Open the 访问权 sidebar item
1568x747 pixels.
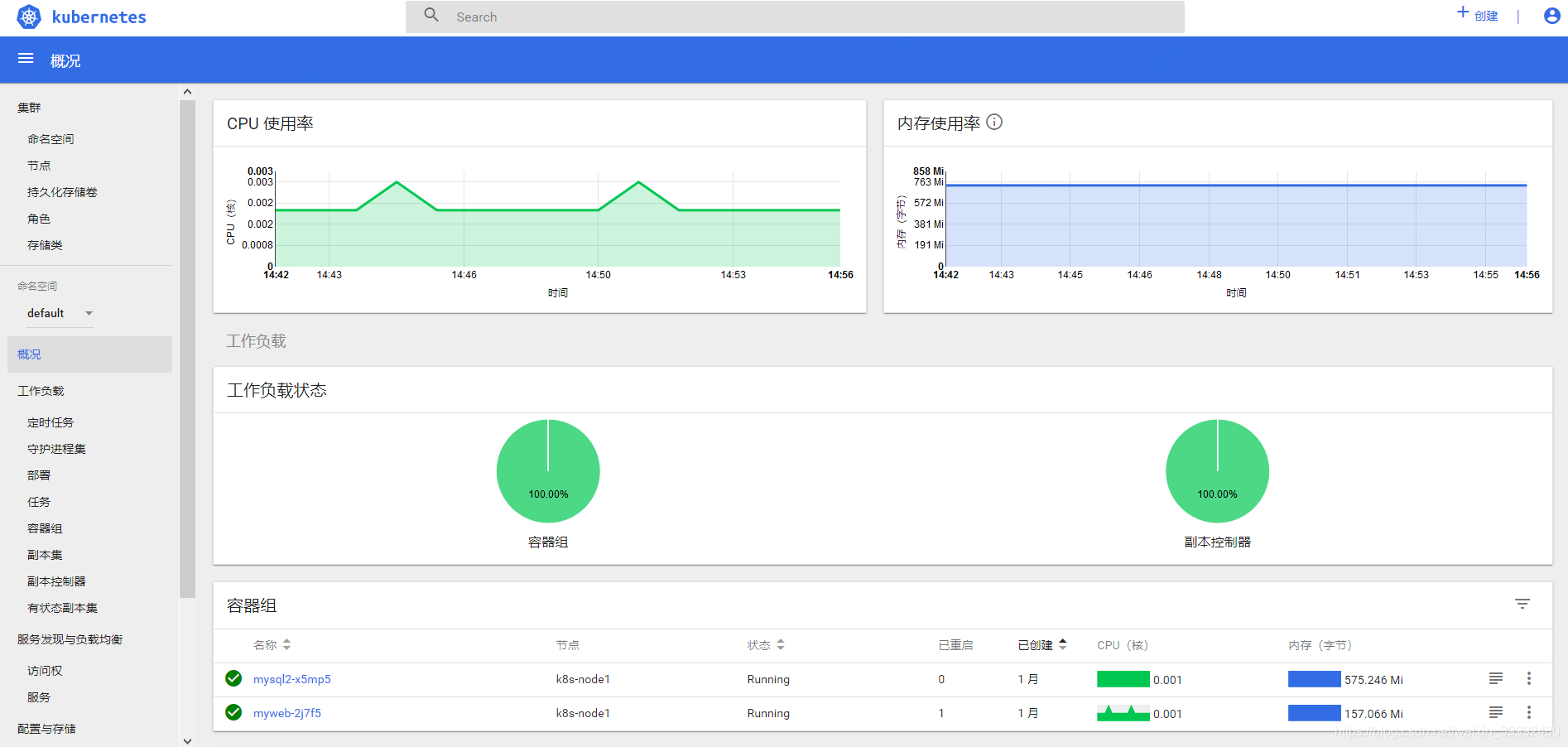point(45,671)
